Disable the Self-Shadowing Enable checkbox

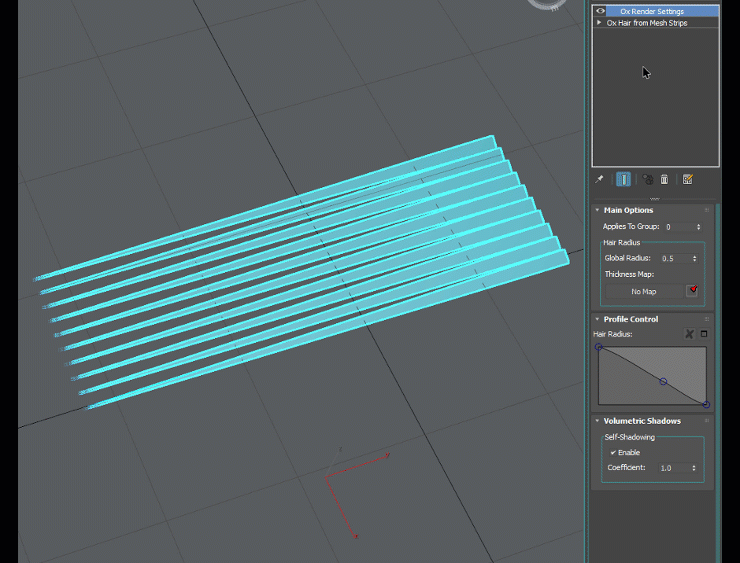click(x=613, y=453)
